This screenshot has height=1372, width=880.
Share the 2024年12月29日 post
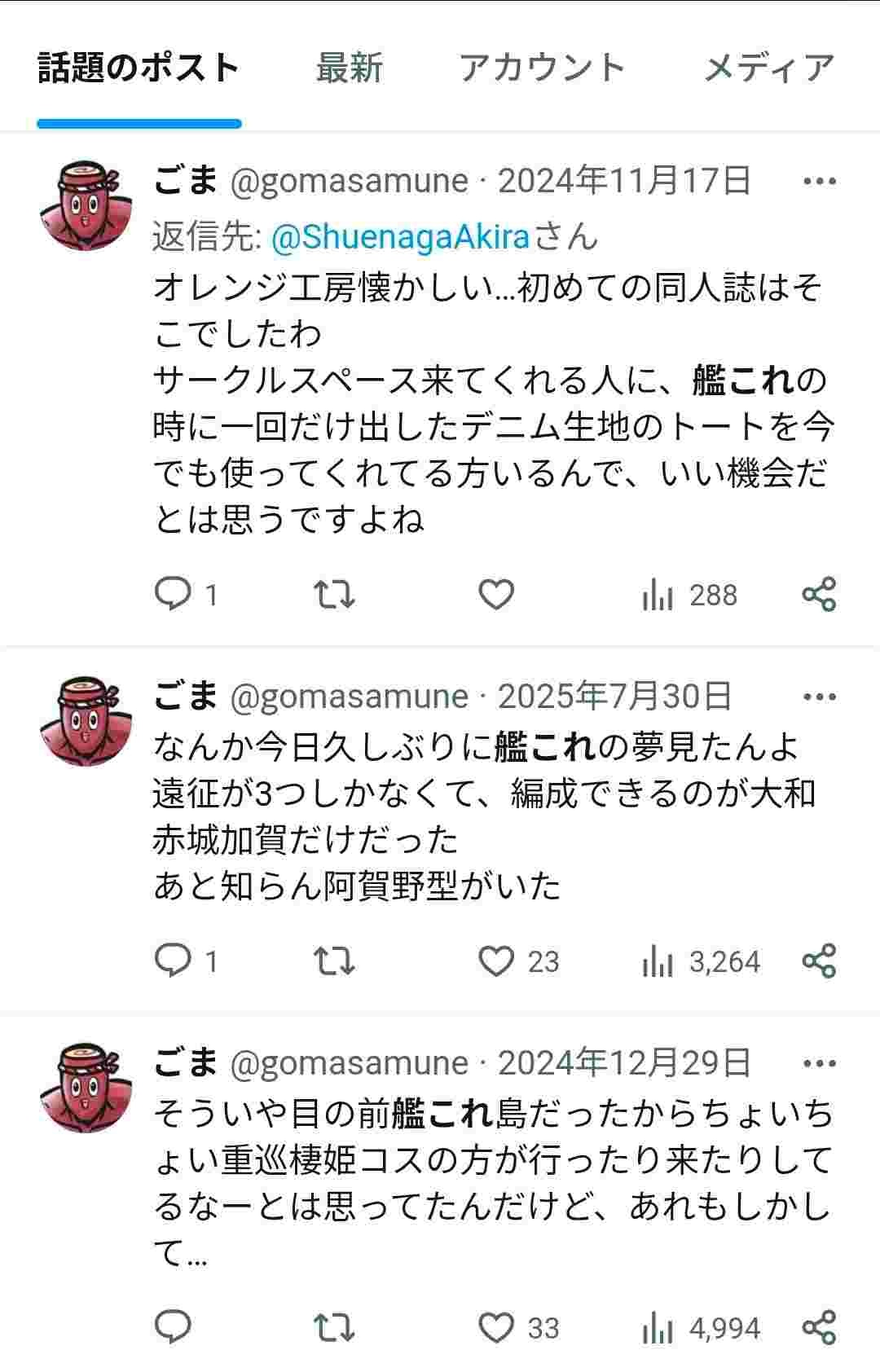[819, 1327]
